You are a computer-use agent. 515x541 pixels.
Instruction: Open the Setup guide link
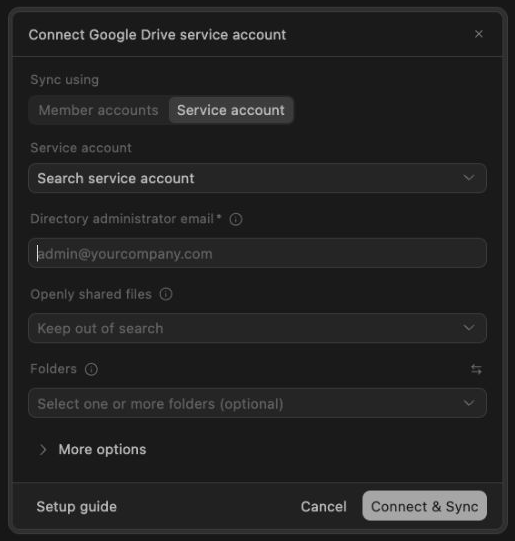[x=77, y=506]
